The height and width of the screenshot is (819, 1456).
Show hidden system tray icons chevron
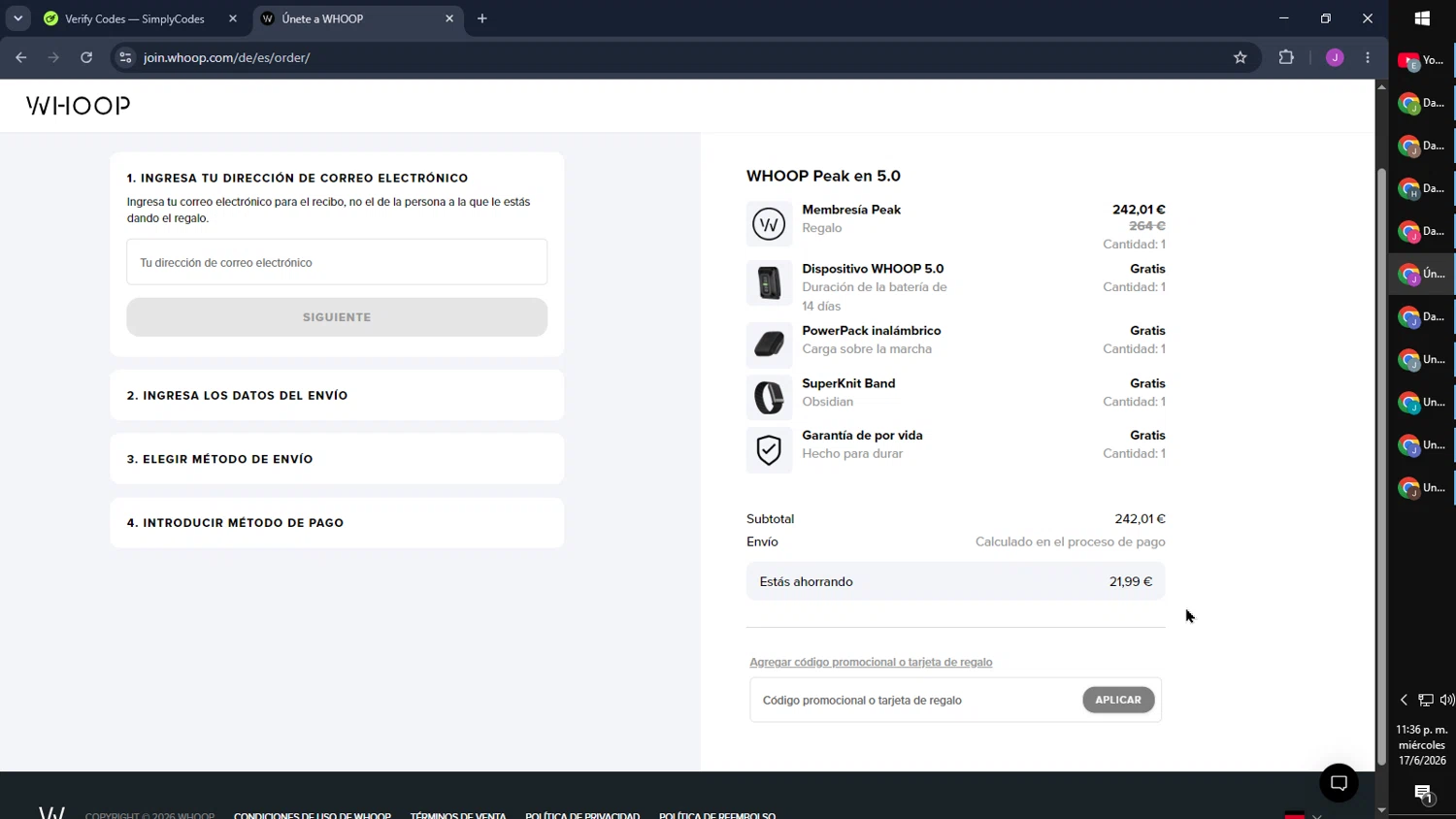[1404, 700]
